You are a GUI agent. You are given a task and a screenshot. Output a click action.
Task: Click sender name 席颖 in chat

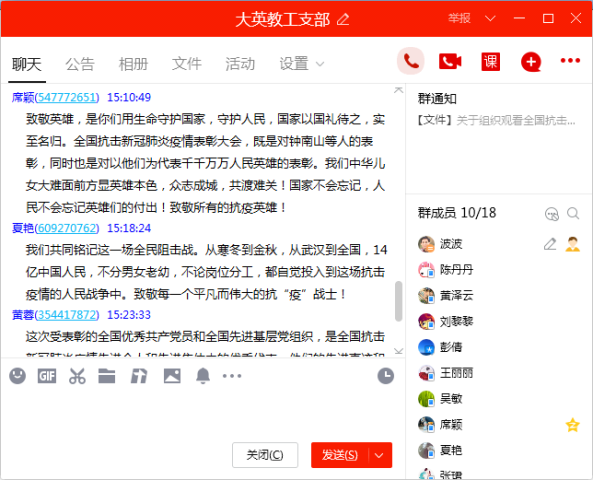tap(23, 97)
